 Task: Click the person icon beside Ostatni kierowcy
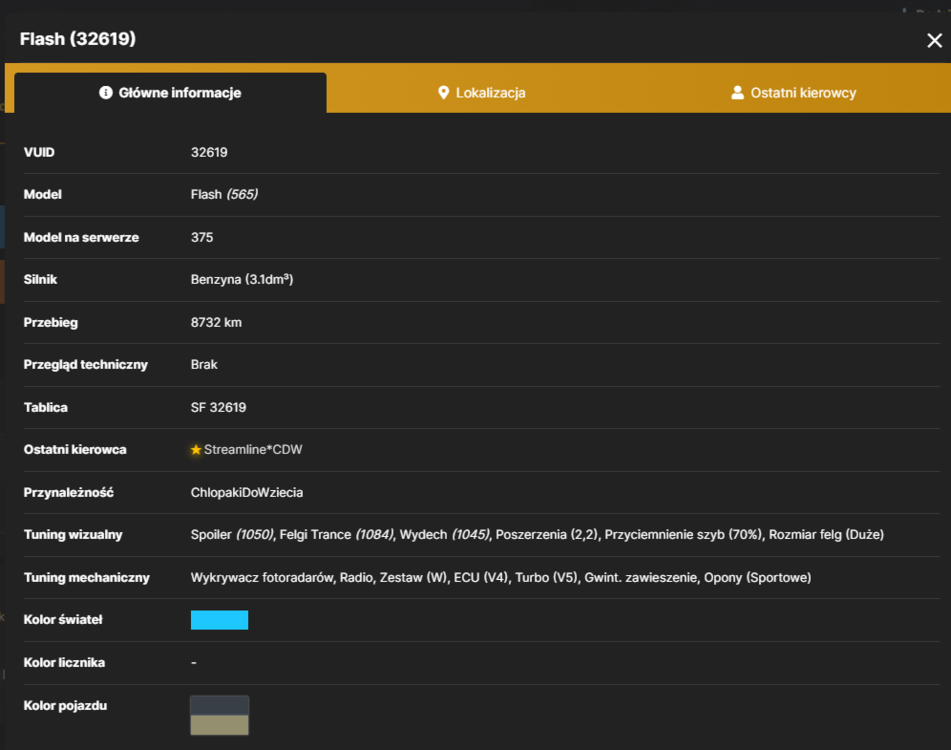[738, 93]
